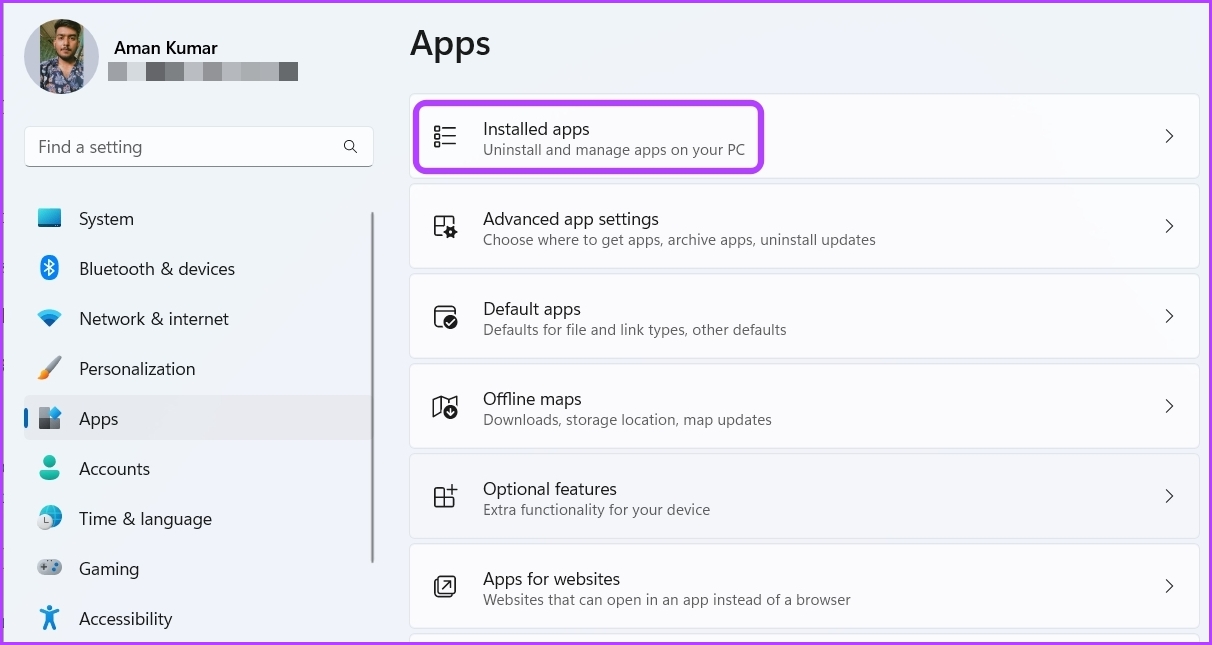Click the Bluetooth icon in sidebar
This screenshot has height=645, width=1212.
(x=50, y=268)
